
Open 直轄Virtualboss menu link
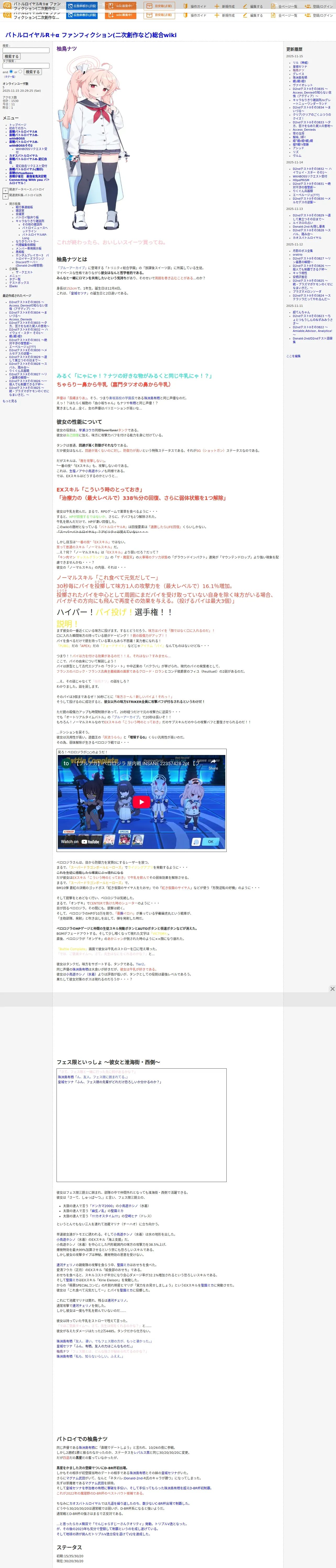pyautogui.click(x=21, y=173)
